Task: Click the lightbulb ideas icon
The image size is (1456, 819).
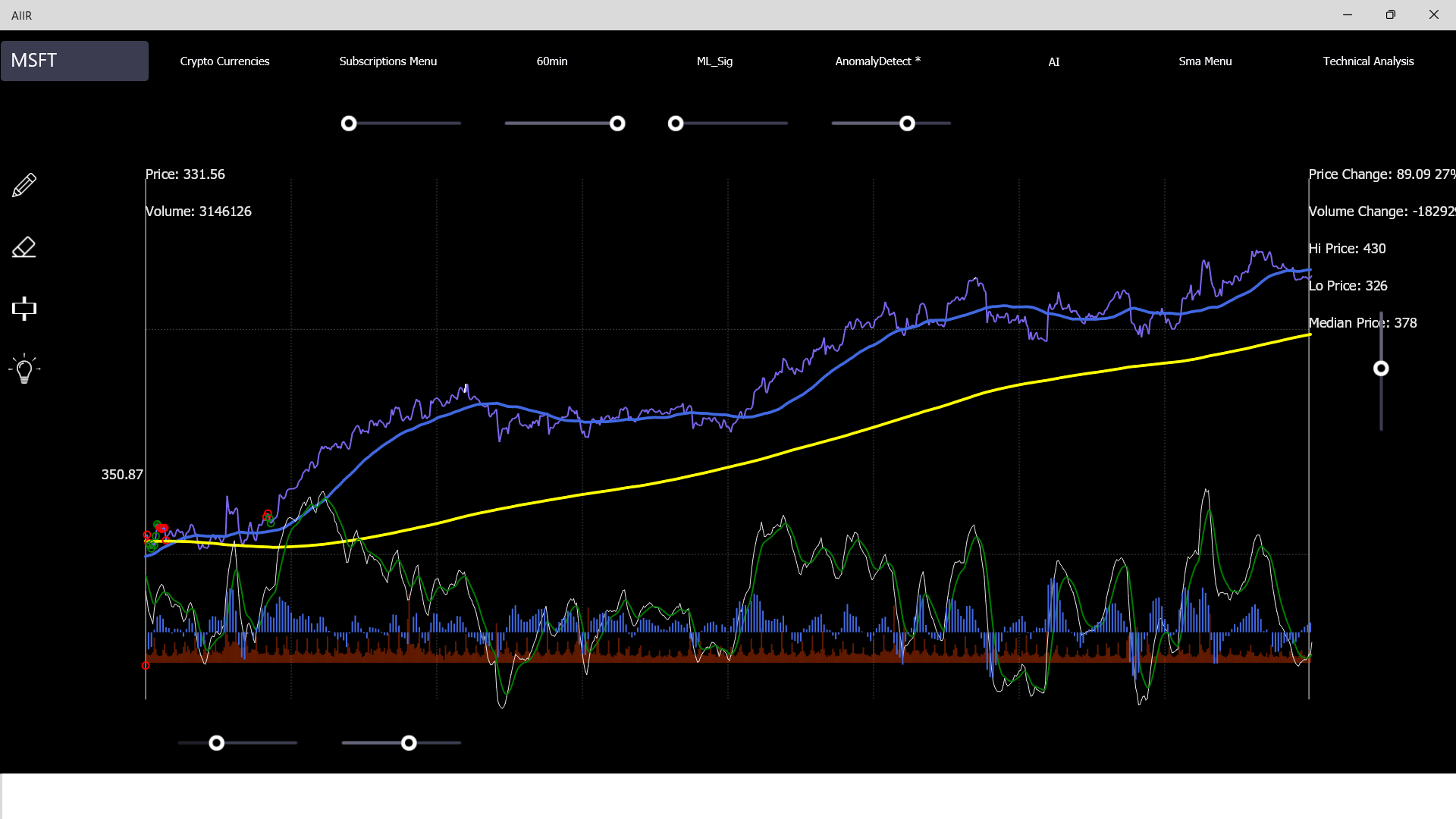Action: tap(24, 369)
